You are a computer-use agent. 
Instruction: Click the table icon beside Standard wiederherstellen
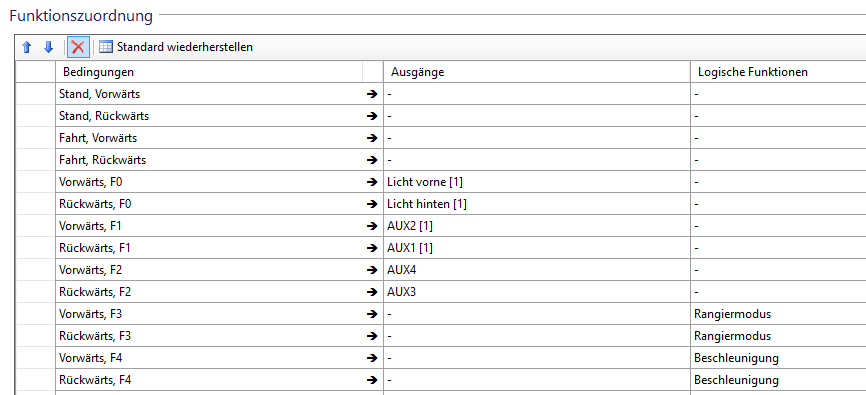tap(105, 47)
